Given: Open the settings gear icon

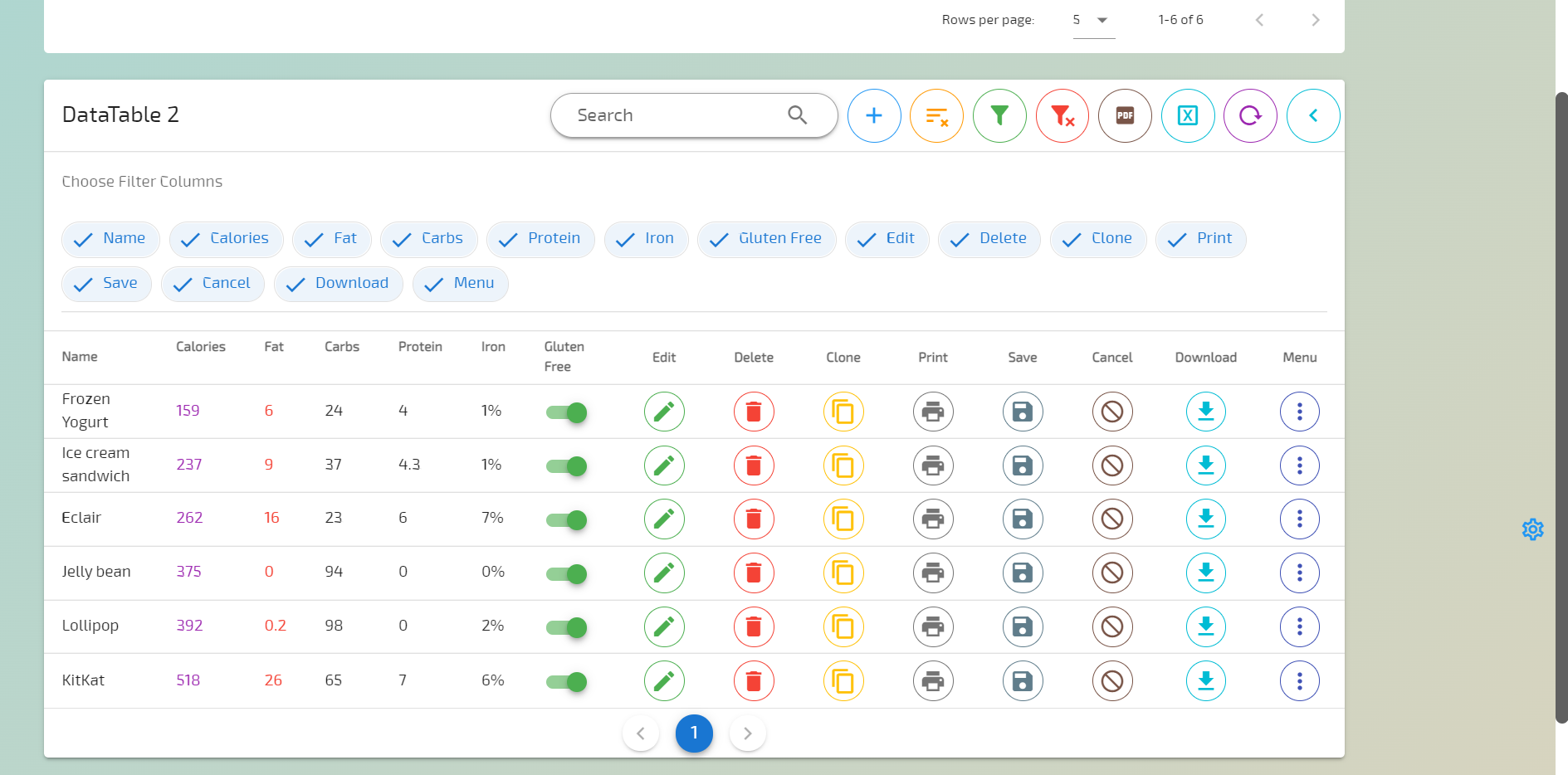Looking at the screenshot, I should (1533, 529).
